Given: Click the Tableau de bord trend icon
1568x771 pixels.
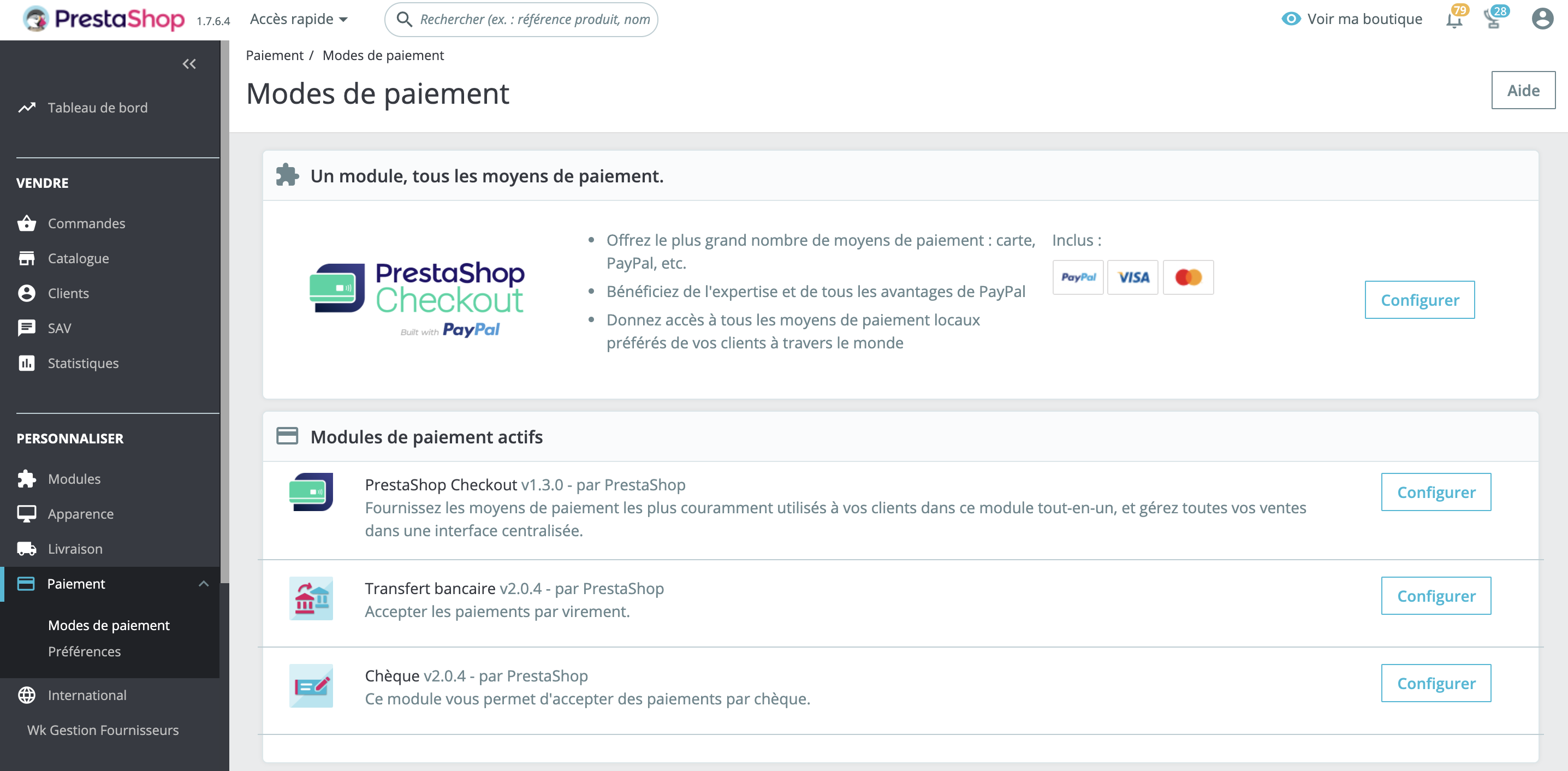Looking at the screenshot, I should [x=27, y=108].
